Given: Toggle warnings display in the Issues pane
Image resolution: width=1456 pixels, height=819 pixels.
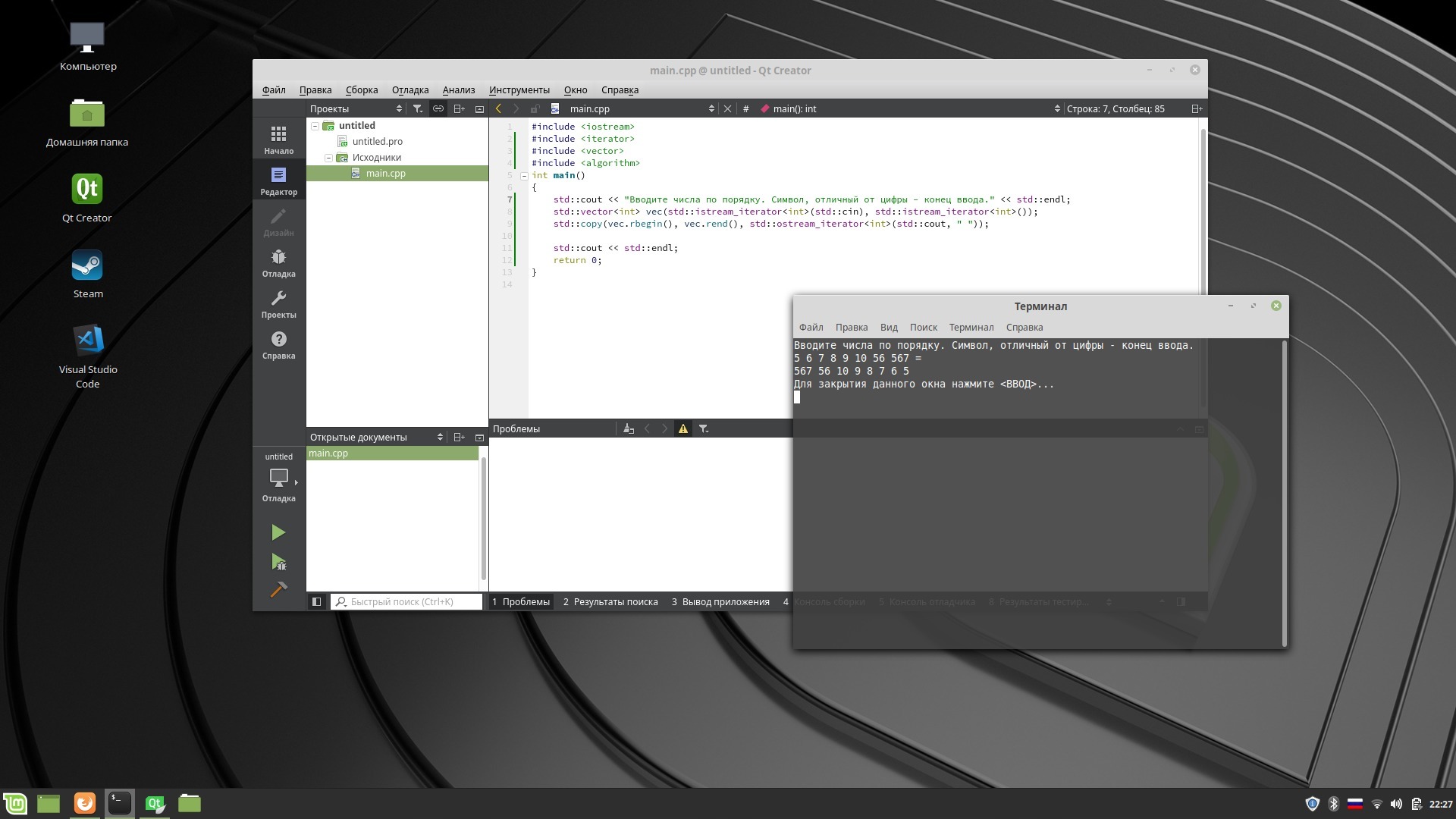Looking at the screenshot, I should point(683,429).
